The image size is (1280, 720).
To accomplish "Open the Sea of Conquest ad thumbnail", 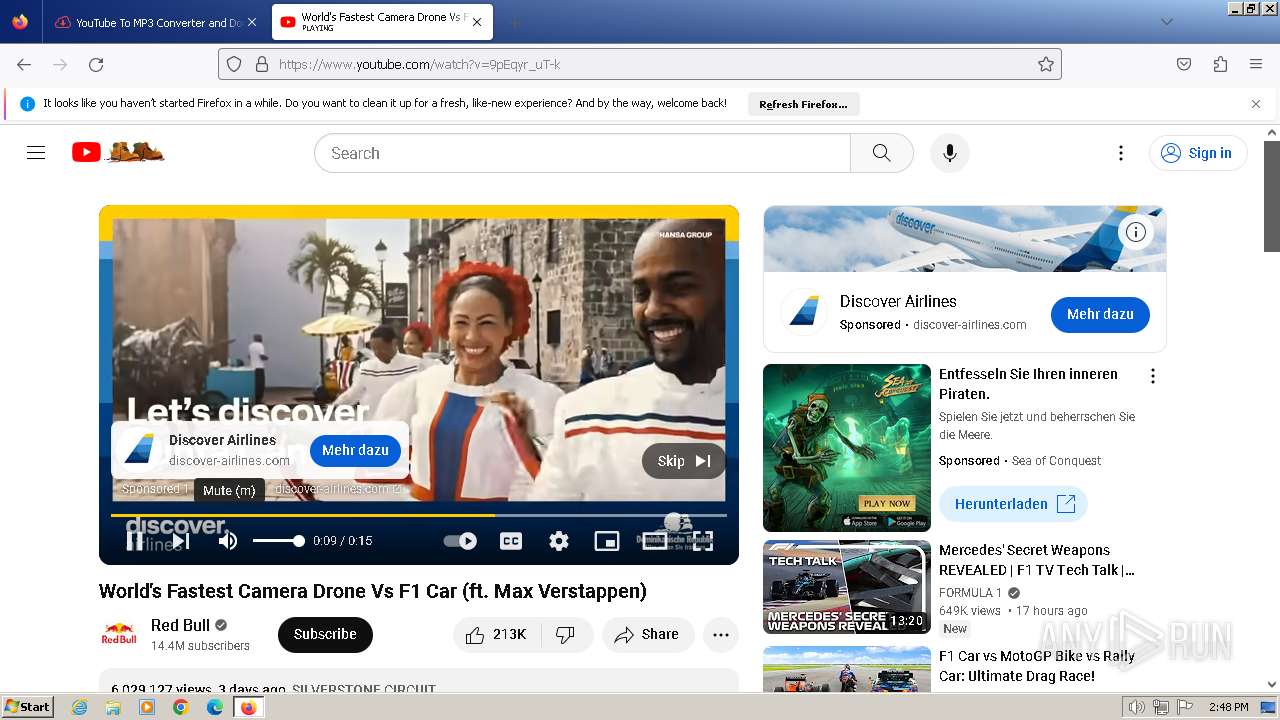I will click(847, 447).
